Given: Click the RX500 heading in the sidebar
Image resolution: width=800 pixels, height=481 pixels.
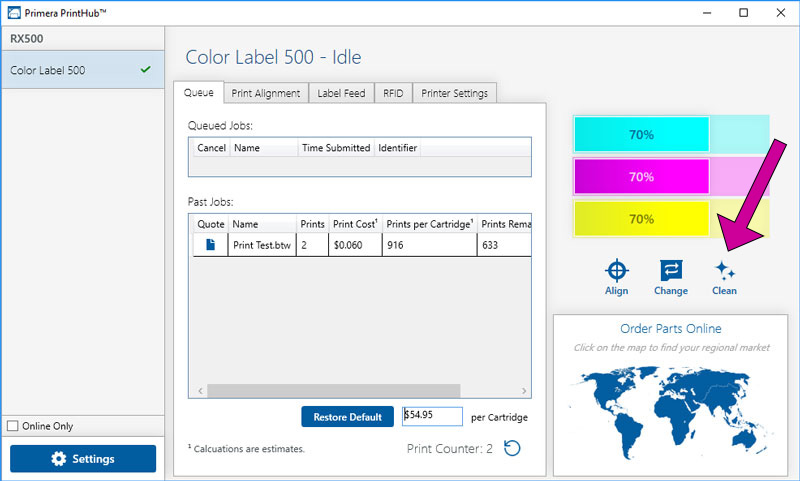Looking at the screenshot, I should point(27,39).
